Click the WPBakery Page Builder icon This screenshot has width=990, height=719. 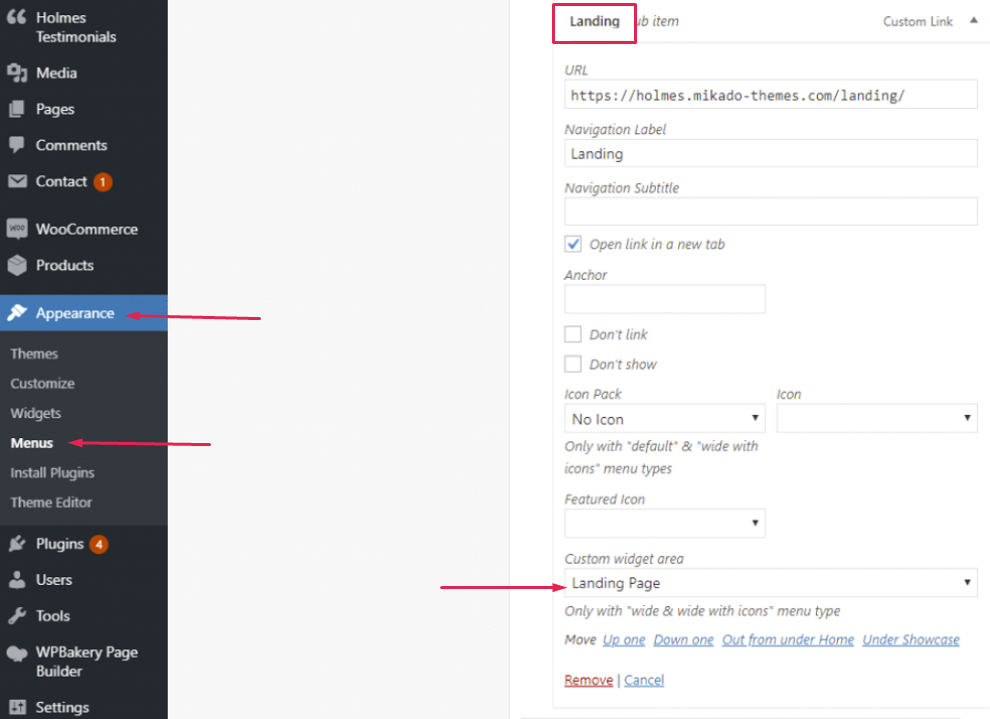pos(17,653)
